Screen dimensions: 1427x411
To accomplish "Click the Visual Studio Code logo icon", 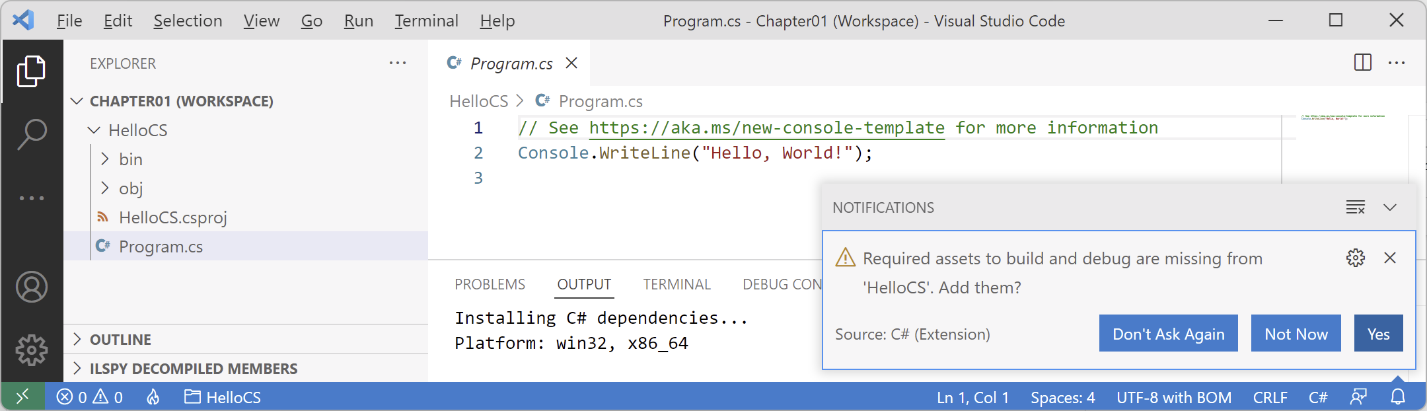I will coord(23,20).
